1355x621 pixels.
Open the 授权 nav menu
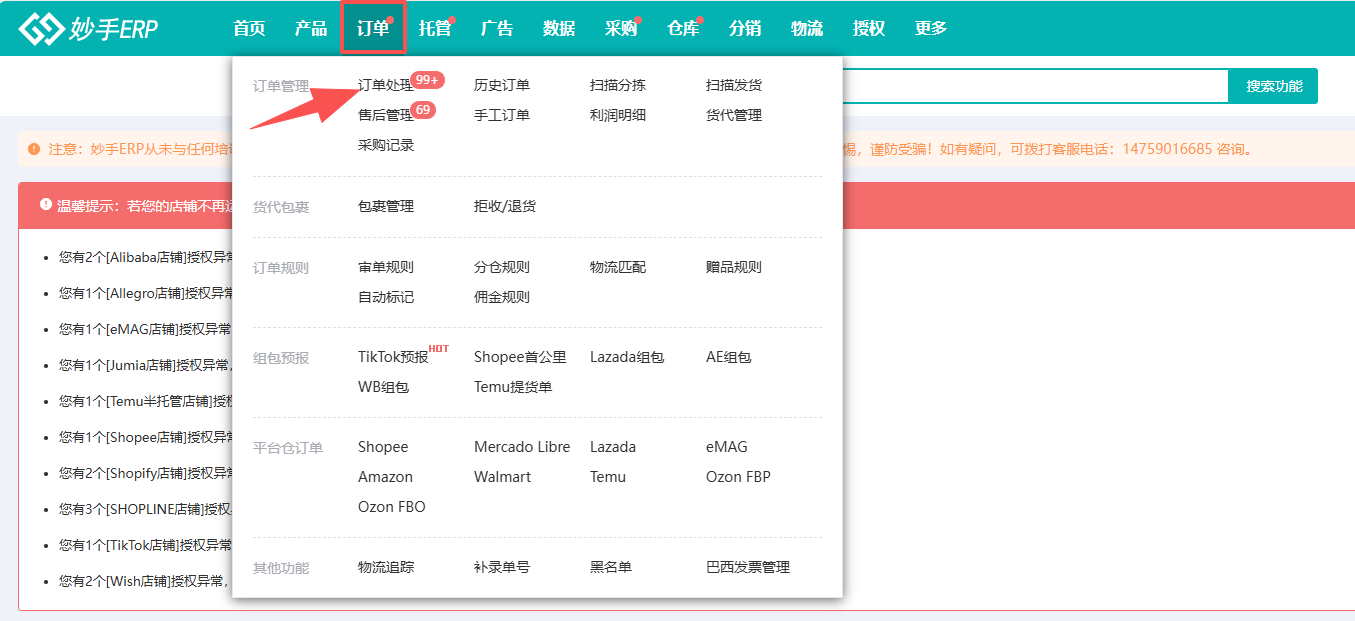click(869, 28)
